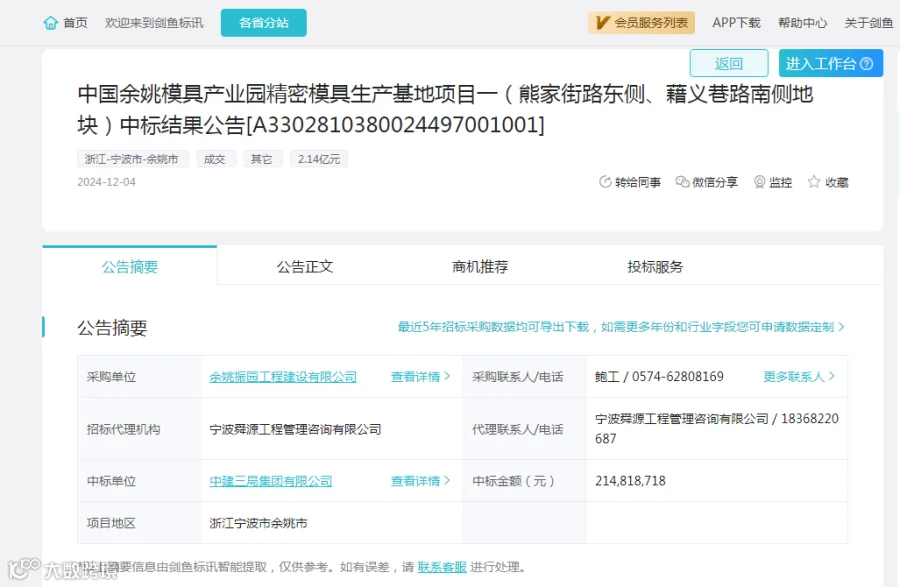
Task: Click the 浙江-宁波市-余姚市 tag
Action: pyautogui.click(x=133, y=159)
